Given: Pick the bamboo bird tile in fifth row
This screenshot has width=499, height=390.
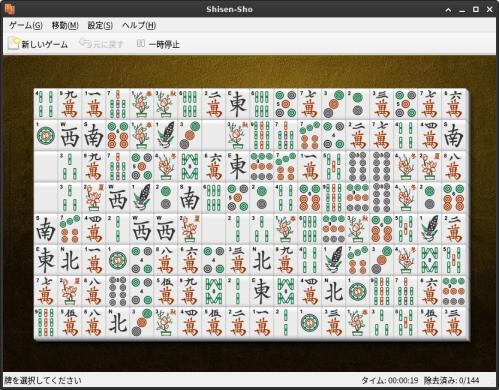Looking at the screenshot, I should (x=430, y=229).
